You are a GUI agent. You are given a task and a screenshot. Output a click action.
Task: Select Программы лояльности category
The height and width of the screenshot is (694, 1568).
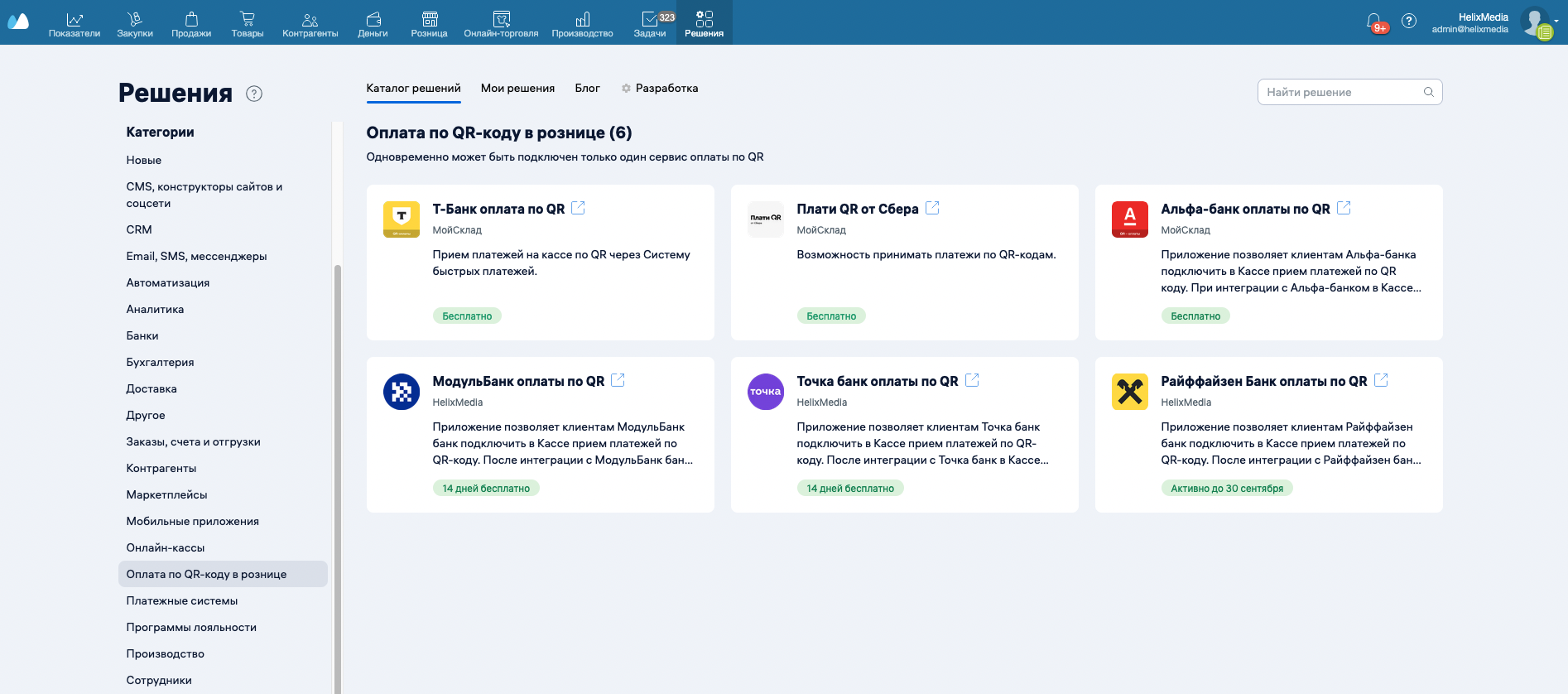pyautogui.click(x=191, y=627)
